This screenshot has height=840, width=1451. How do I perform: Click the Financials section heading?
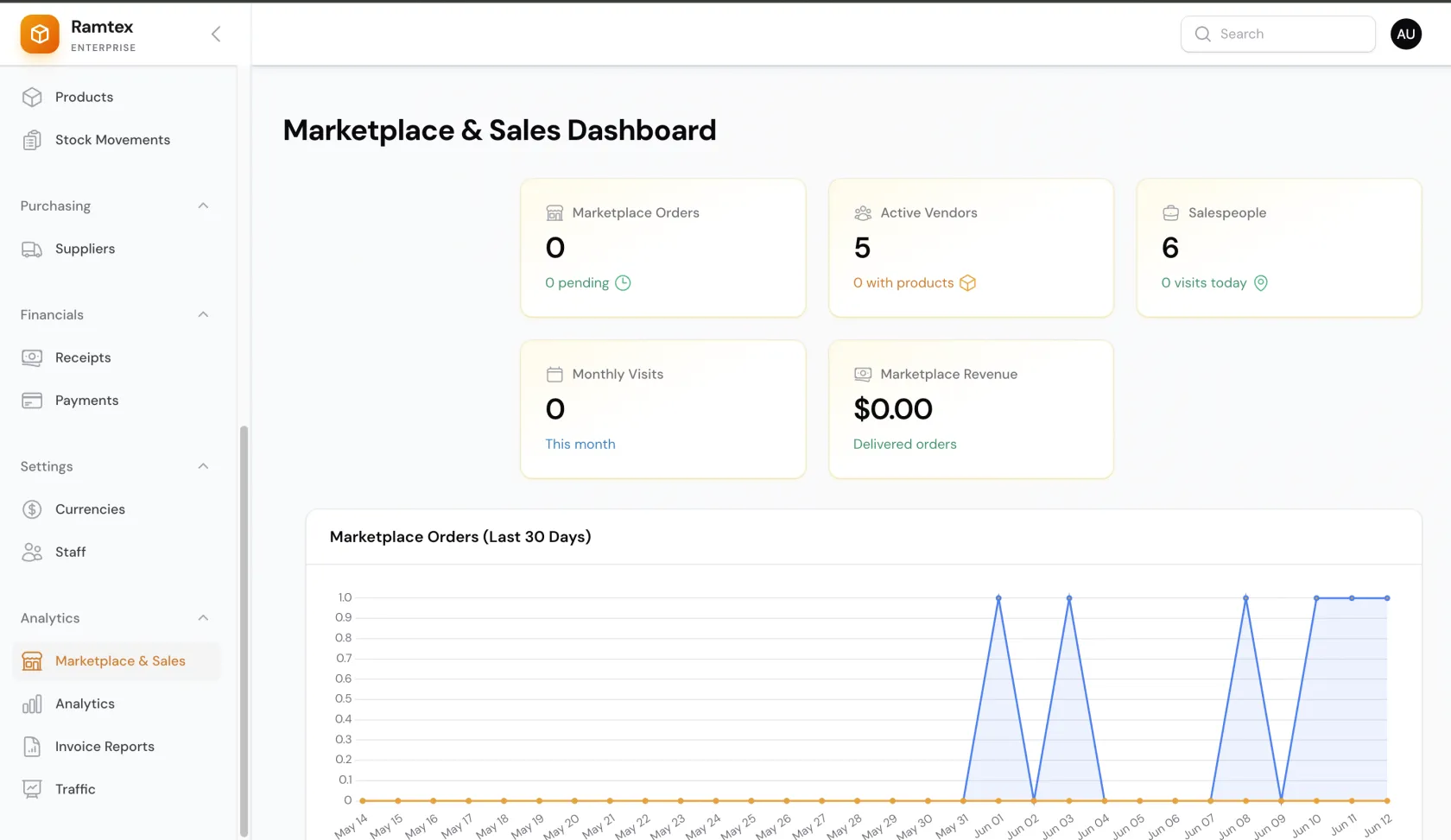coord(52,314)
